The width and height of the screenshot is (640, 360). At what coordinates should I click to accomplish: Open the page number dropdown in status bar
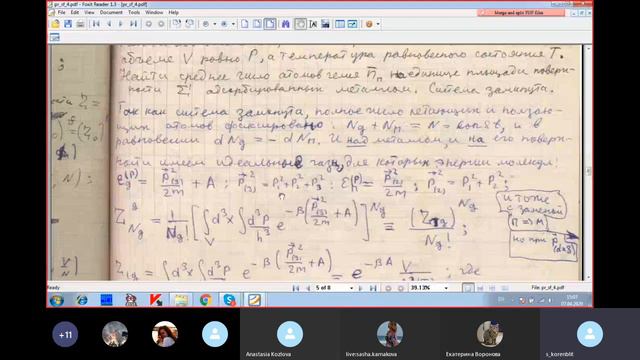(x=351, y=288)
